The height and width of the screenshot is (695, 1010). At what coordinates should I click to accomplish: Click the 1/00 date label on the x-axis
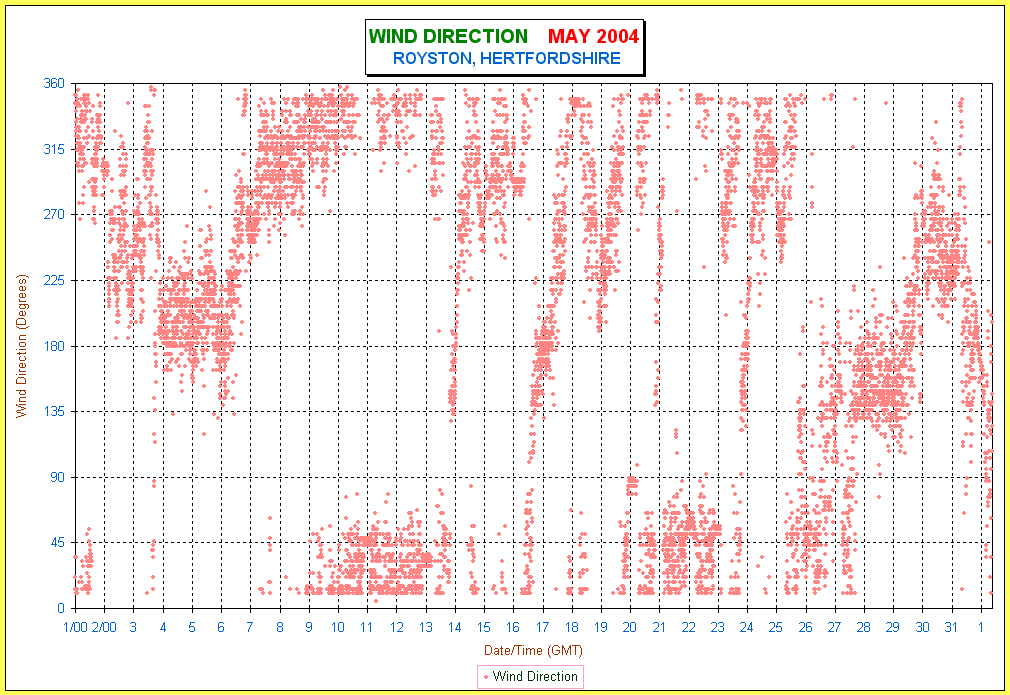click(75, 627)
